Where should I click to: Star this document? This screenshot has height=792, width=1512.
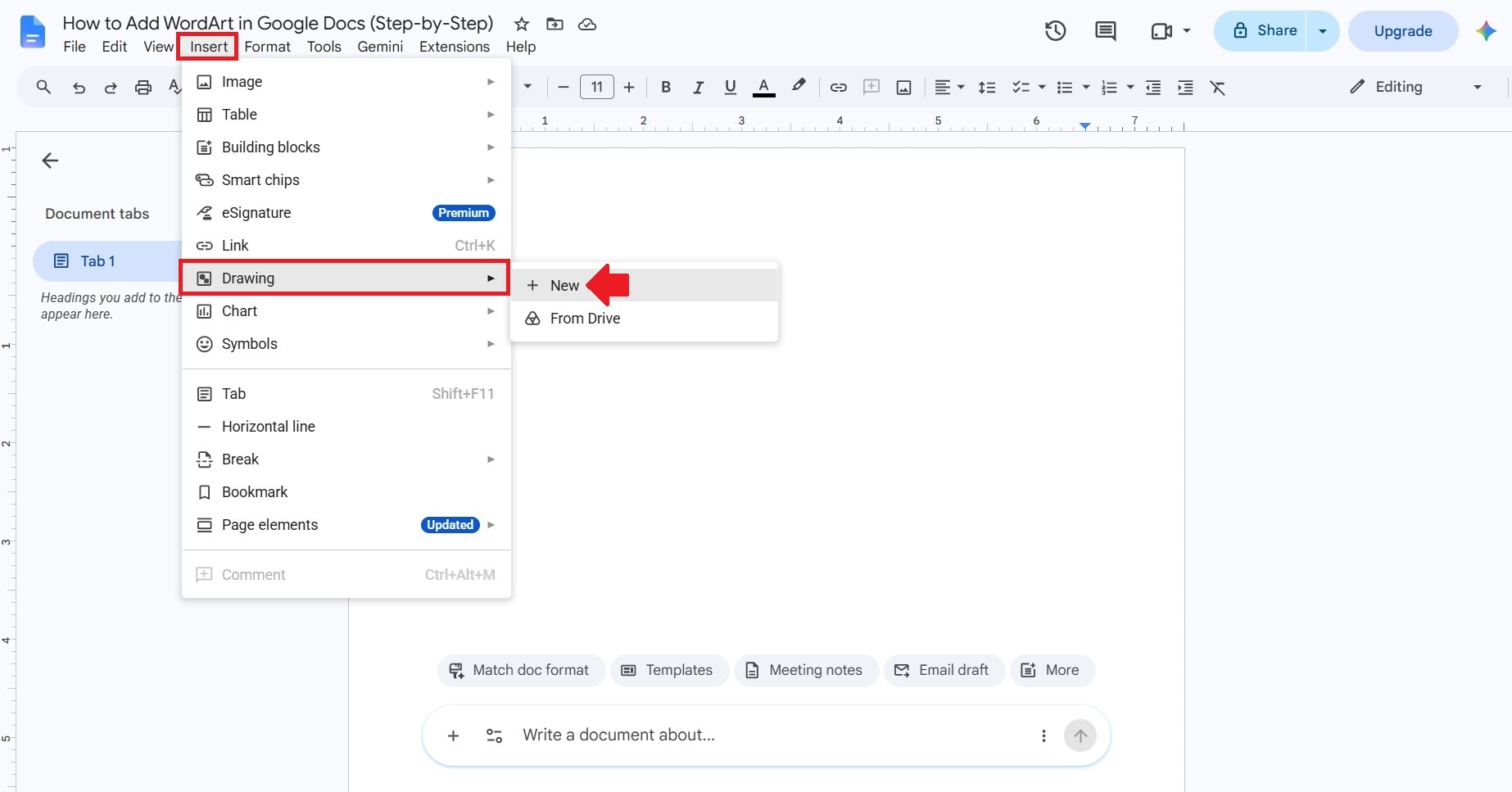click(522, 24)
